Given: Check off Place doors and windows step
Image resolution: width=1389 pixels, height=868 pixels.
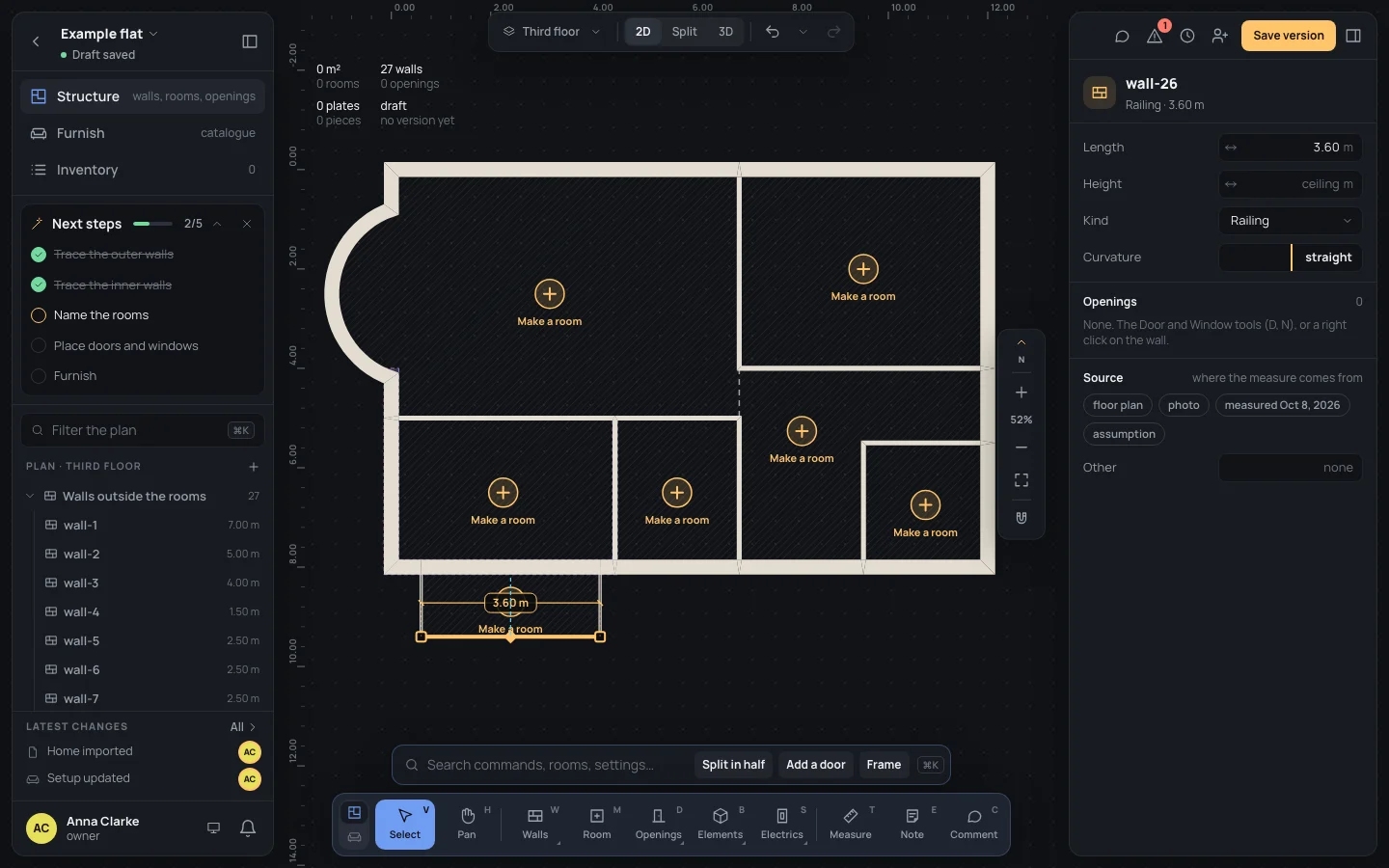Looking at the screenshot, I should coord(39,345).
